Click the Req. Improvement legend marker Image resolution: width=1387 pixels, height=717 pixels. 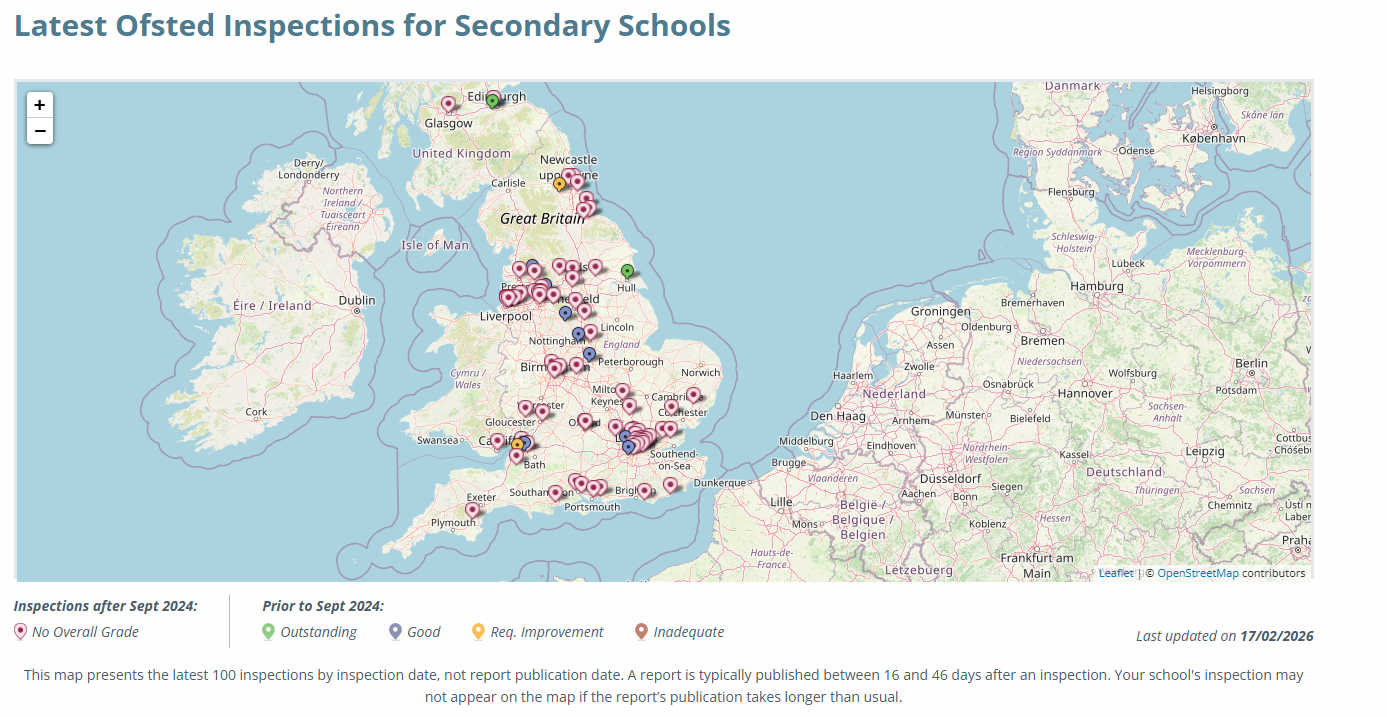(x=478, y=631)
